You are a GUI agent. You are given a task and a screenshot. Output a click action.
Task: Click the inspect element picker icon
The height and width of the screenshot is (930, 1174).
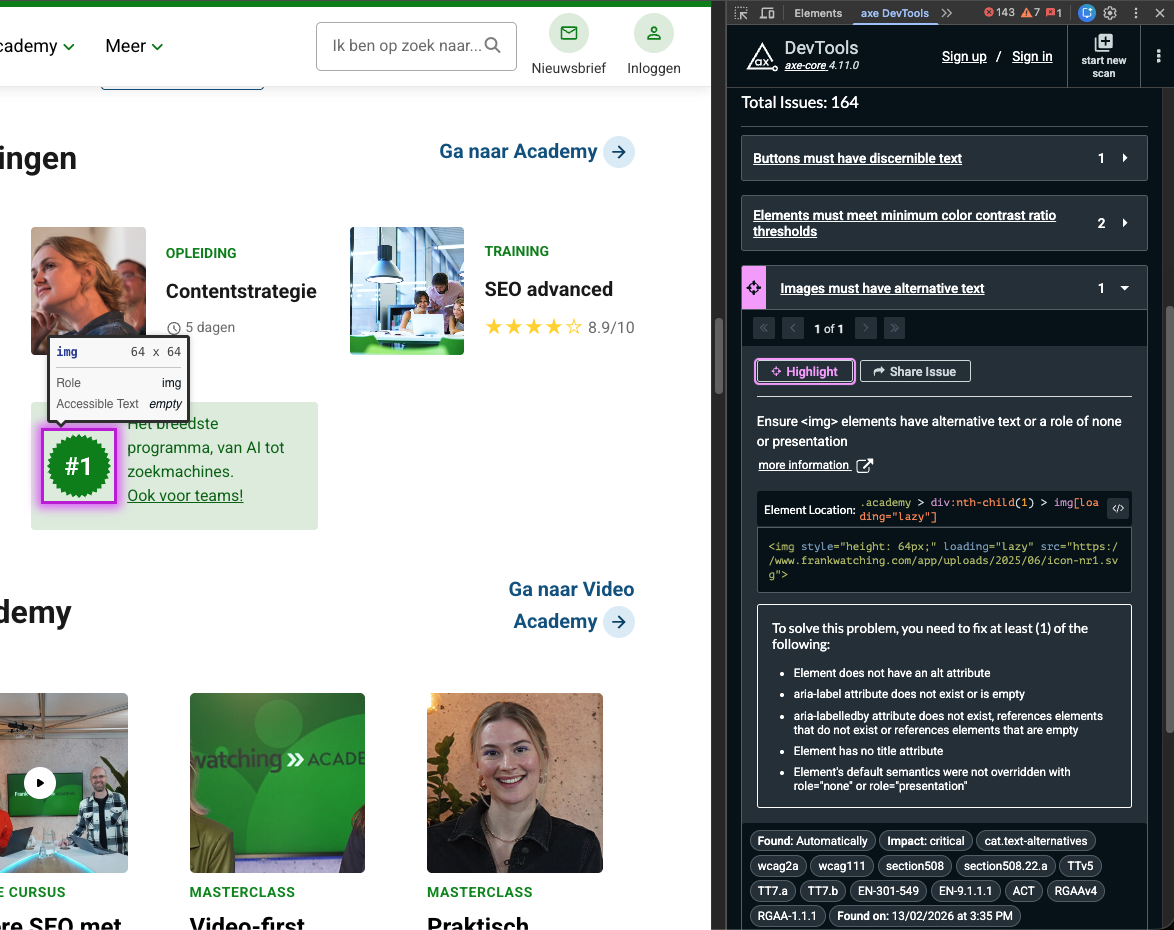[x=741, y=13]
